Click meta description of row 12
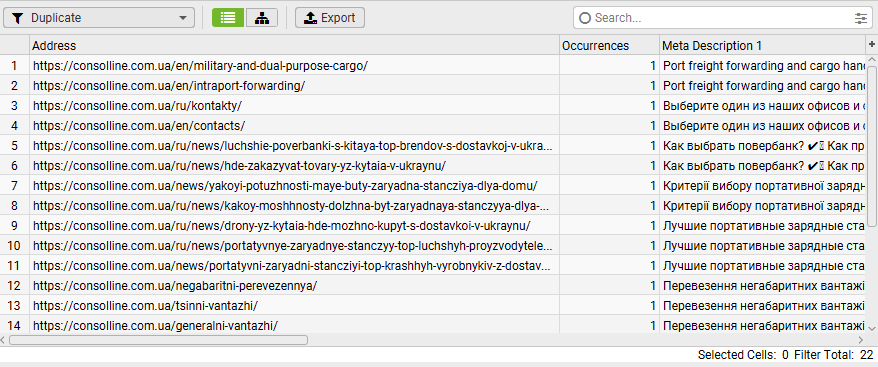The image size is (878, 367). point(763,286)
